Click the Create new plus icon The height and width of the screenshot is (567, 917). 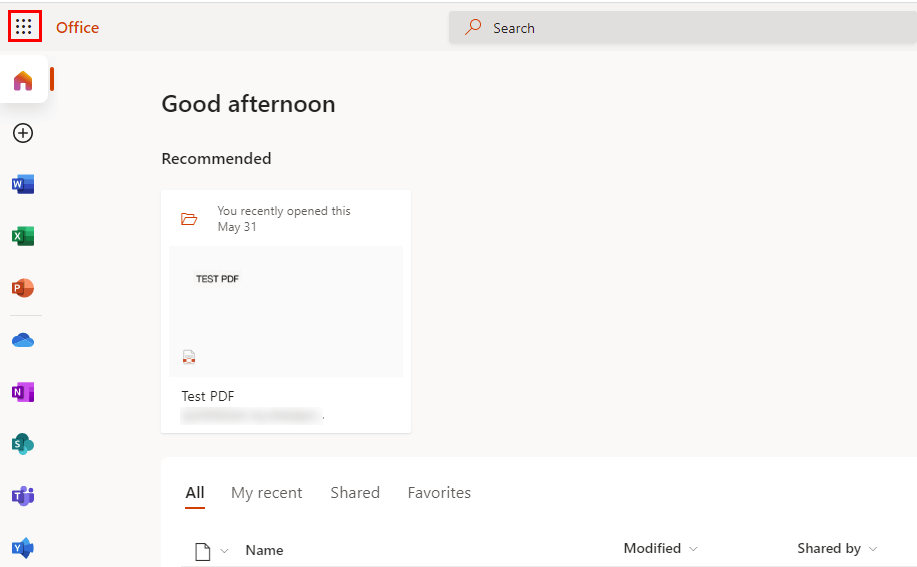click(23, 133)
